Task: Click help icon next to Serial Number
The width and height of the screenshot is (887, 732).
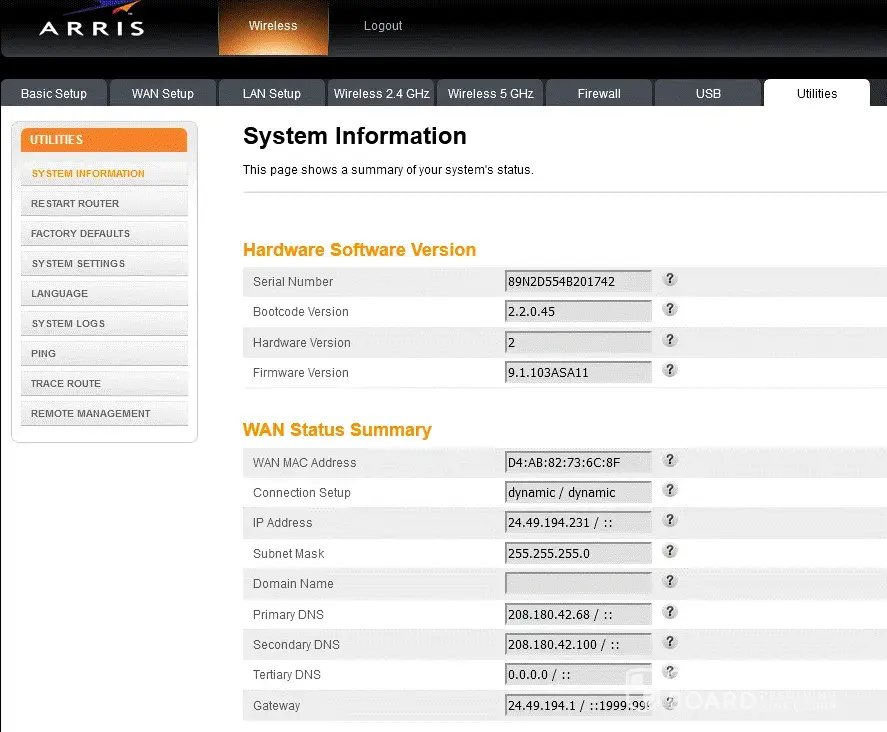Action: [x=670, y=280]
